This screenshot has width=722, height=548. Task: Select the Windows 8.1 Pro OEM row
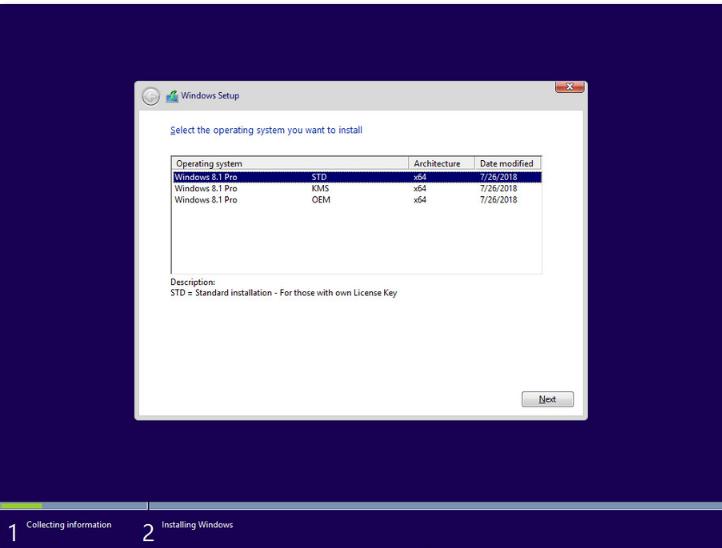click(x=357, y=200)
